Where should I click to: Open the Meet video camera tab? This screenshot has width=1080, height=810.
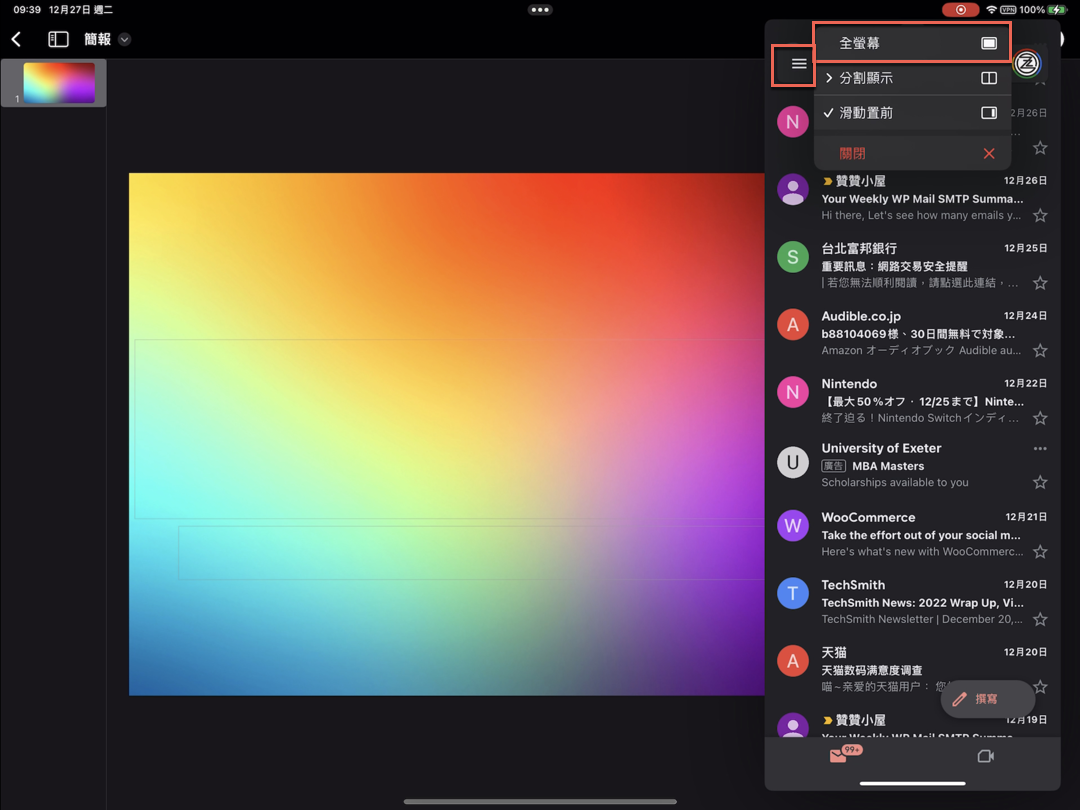click(985, 757)
